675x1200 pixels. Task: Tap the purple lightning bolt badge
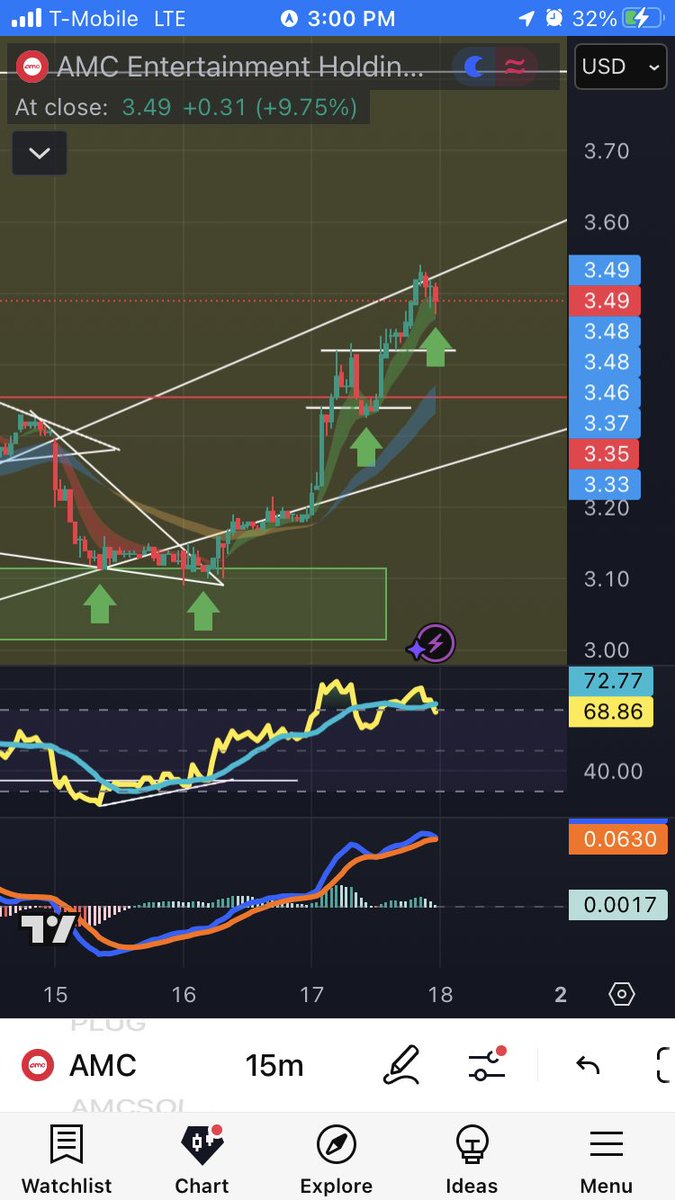436,644
